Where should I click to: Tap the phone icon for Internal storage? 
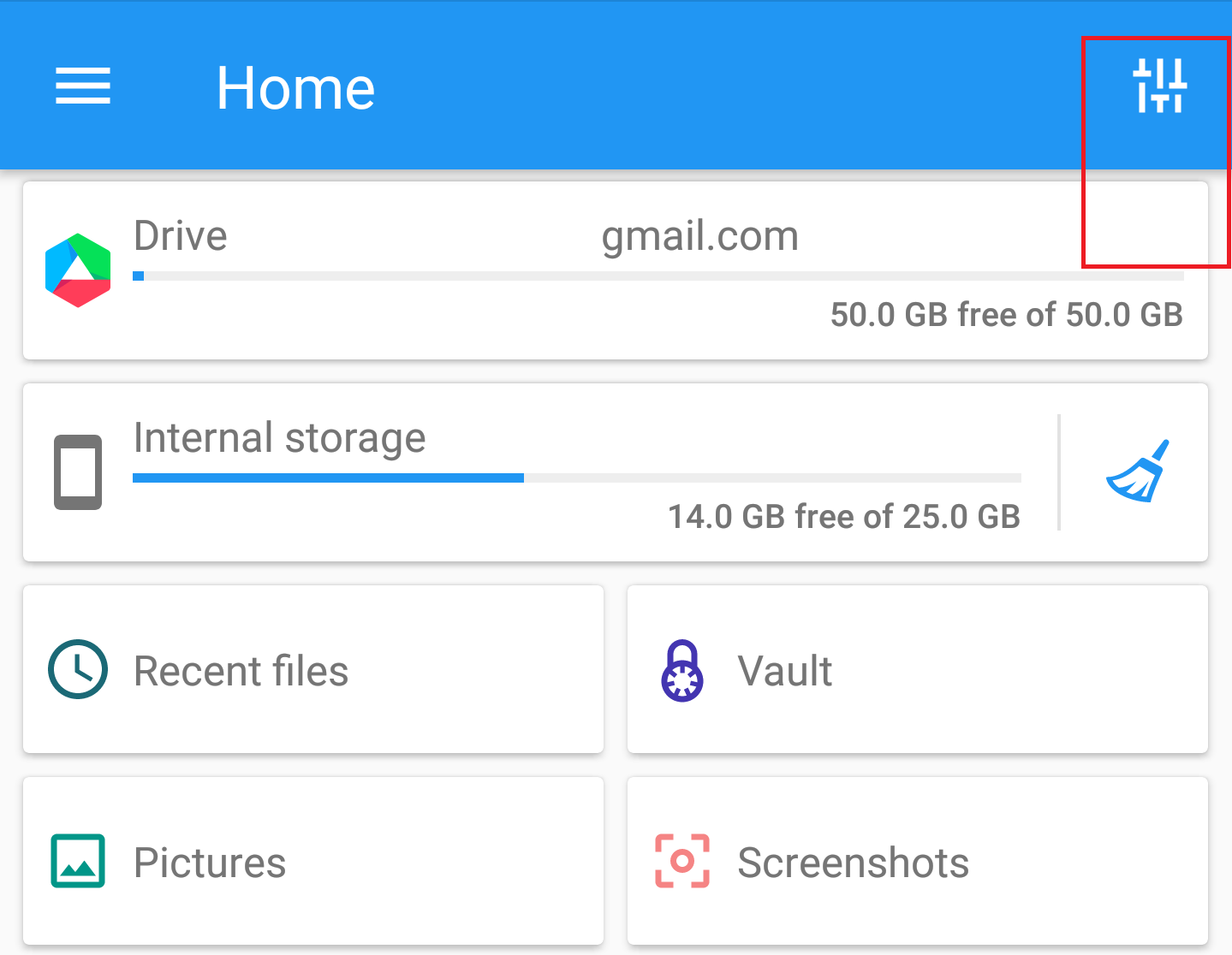pyautogui.click(x=78, y=472)
